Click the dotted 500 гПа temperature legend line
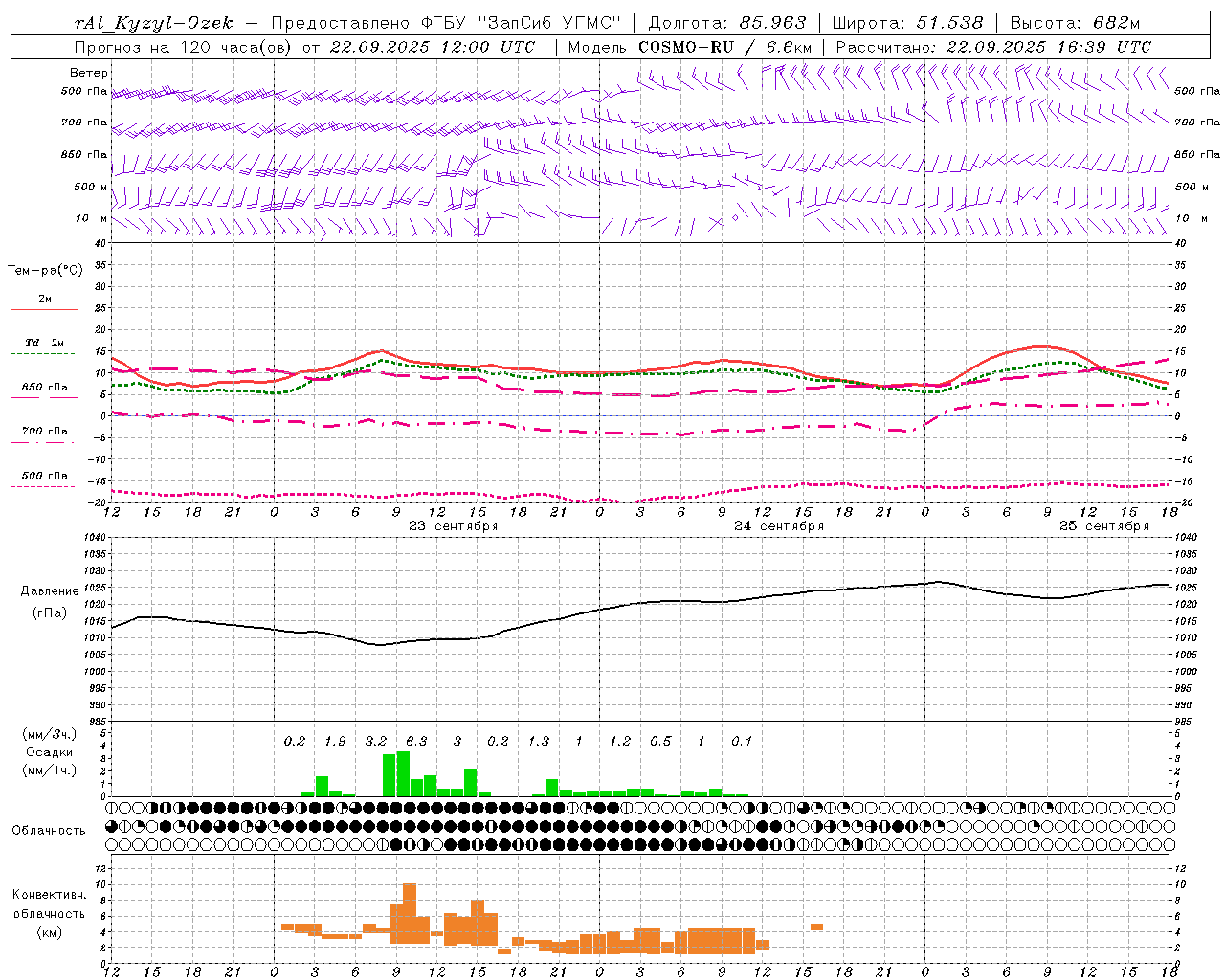Viewport: 1225px width, 980px height. tap(43, 486)
